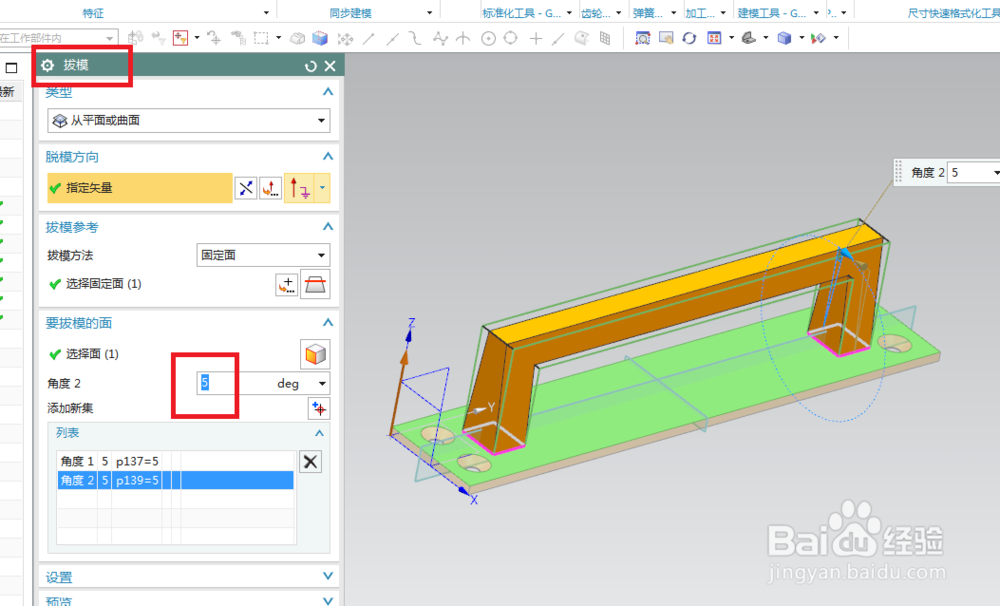Viewport: 1000px width, 606px height.
Task: Click the snap point intersection icon in the toolbar
Action: pyautogui.click(x=534, y=37)
